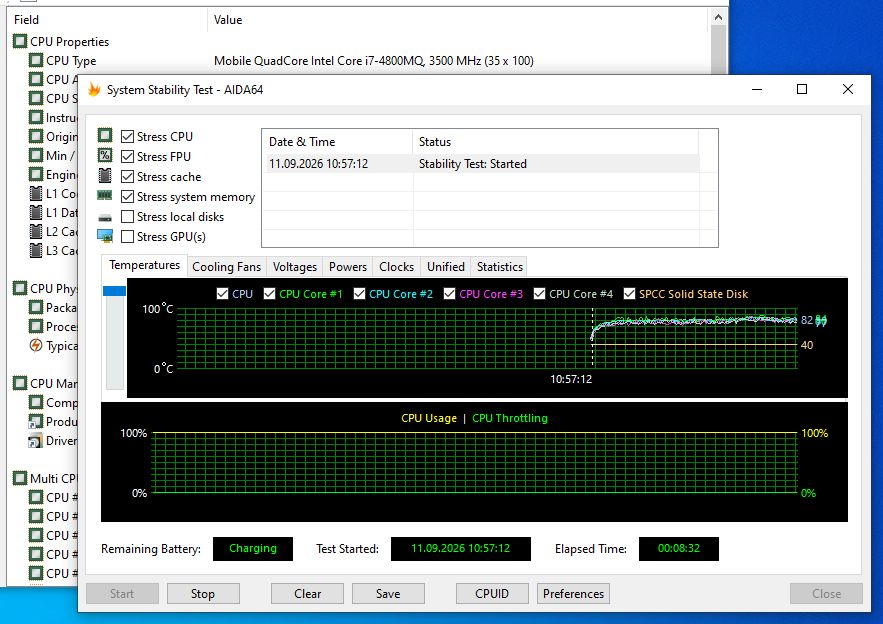Click the system memory RAM stick icon
This screenshot has height=624, width=883.
click(x=105, y=195)
